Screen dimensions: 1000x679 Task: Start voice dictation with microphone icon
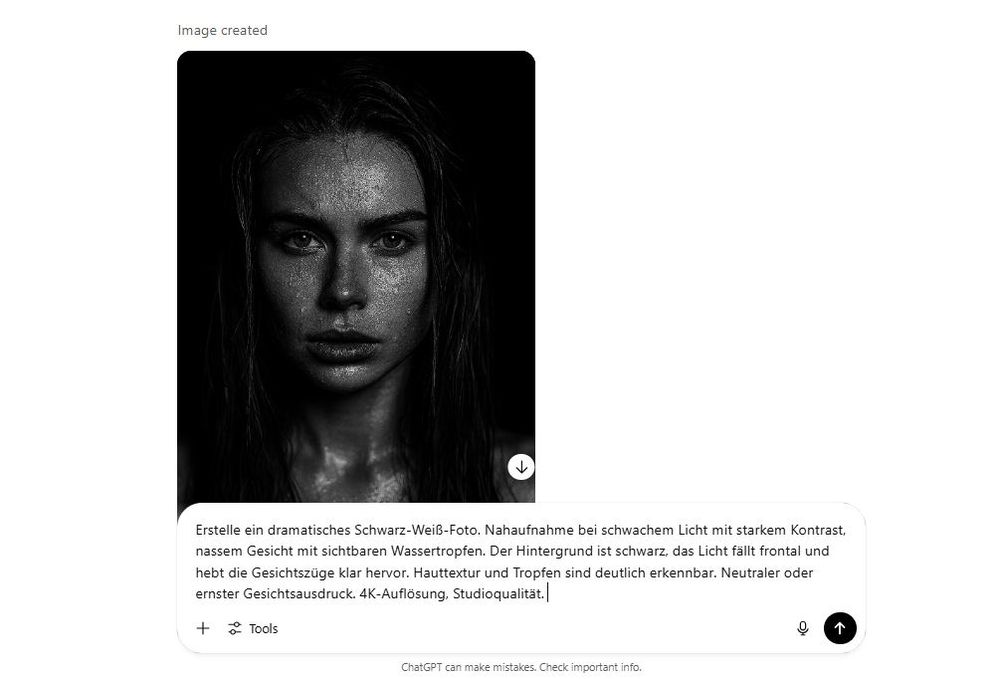click(x=803, y=629)
